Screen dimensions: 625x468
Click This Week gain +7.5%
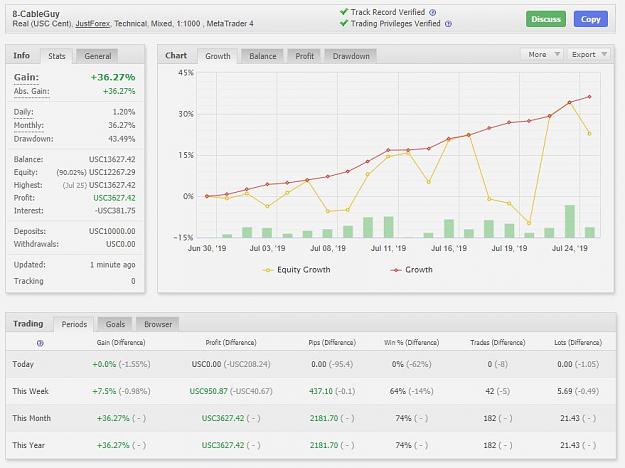pos(104,391)
